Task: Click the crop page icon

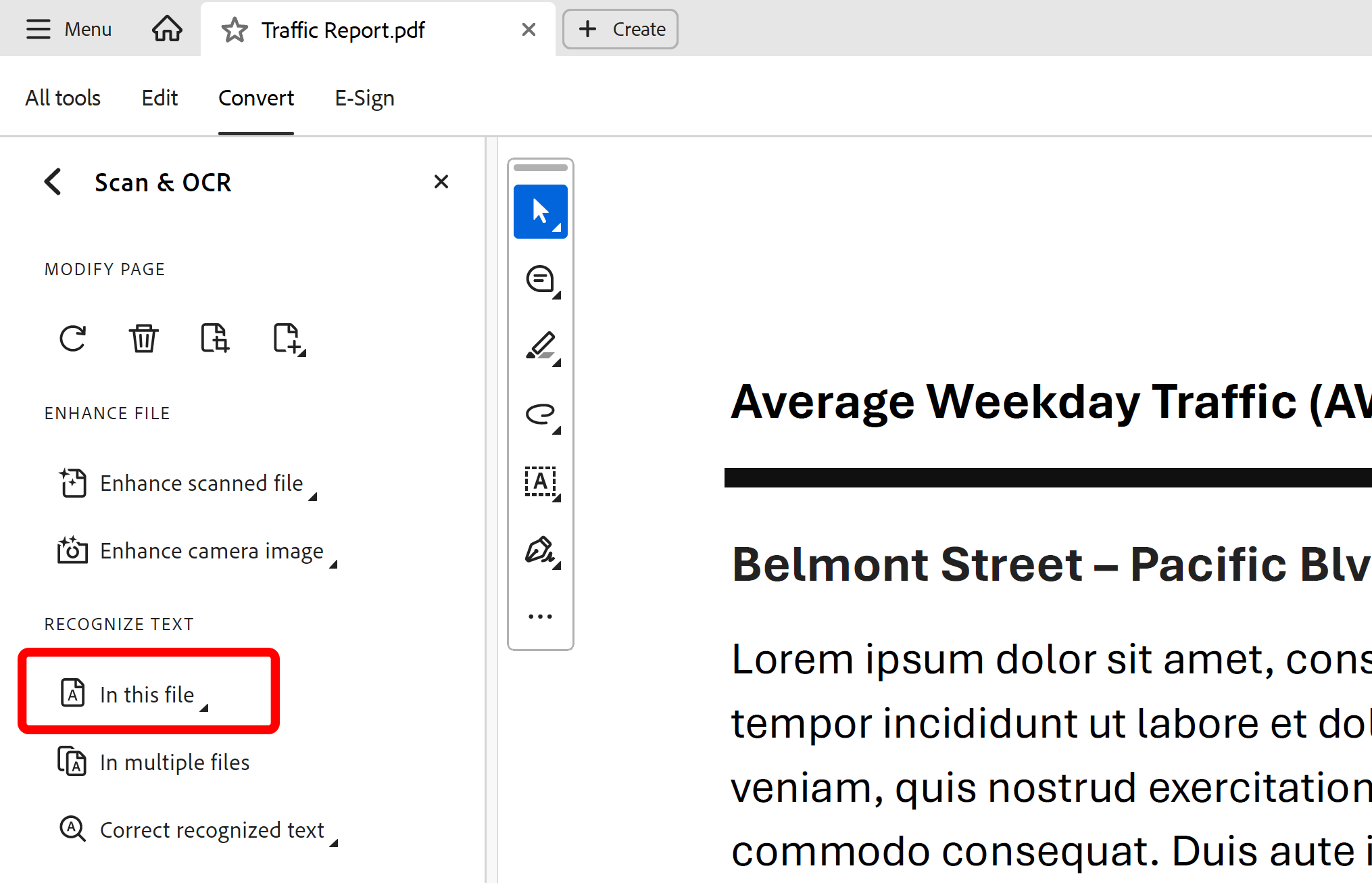Action: coord(215,338)
